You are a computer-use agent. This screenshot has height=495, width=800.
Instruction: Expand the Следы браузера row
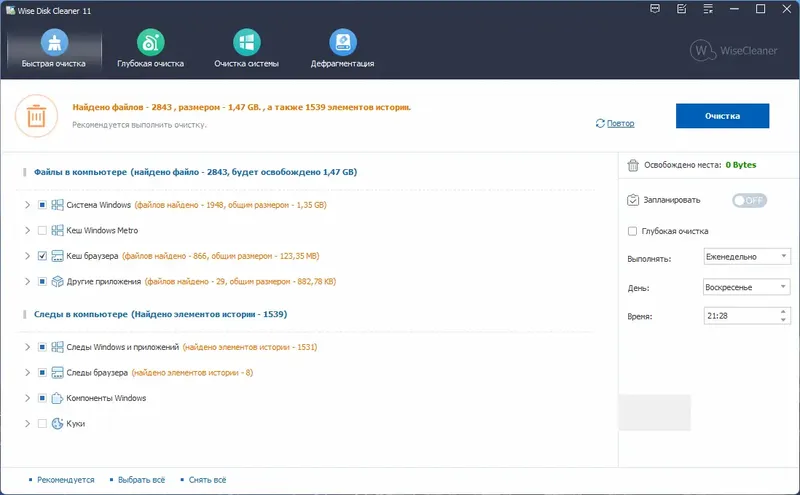pos(28,373)
